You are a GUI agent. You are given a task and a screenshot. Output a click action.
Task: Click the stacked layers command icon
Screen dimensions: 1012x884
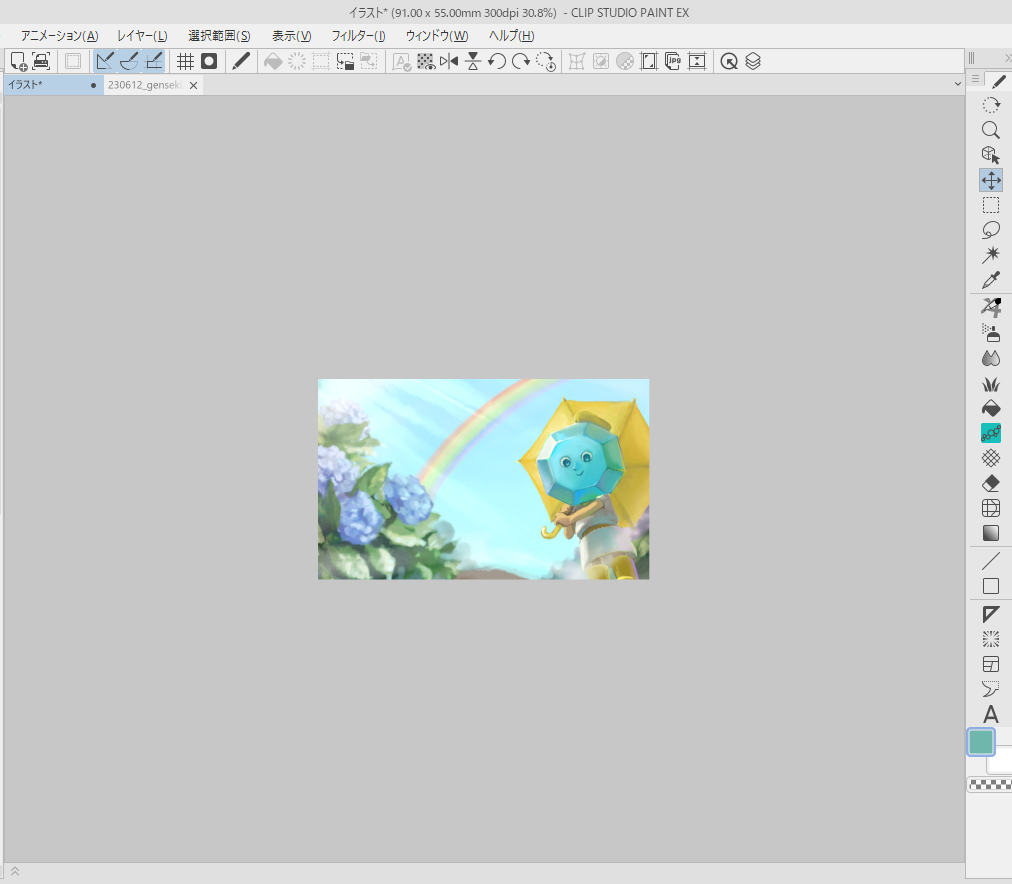point(753,61)
